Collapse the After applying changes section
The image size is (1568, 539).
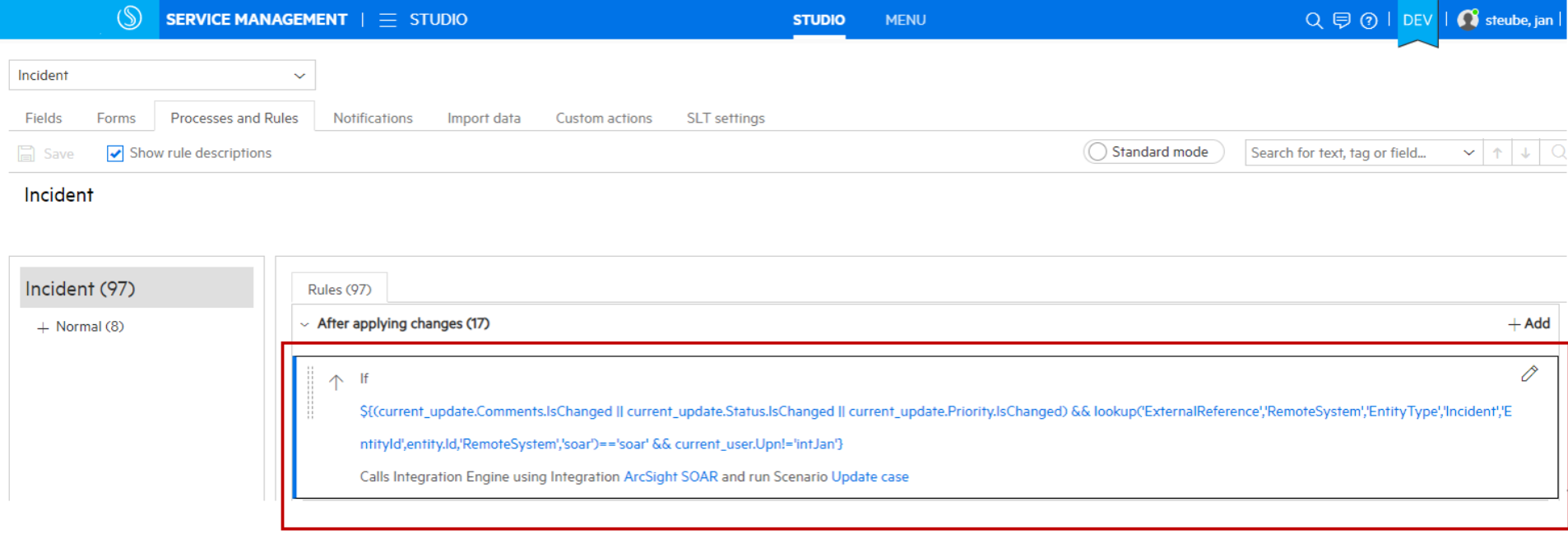pyautogui.click(x=305, y=324)
